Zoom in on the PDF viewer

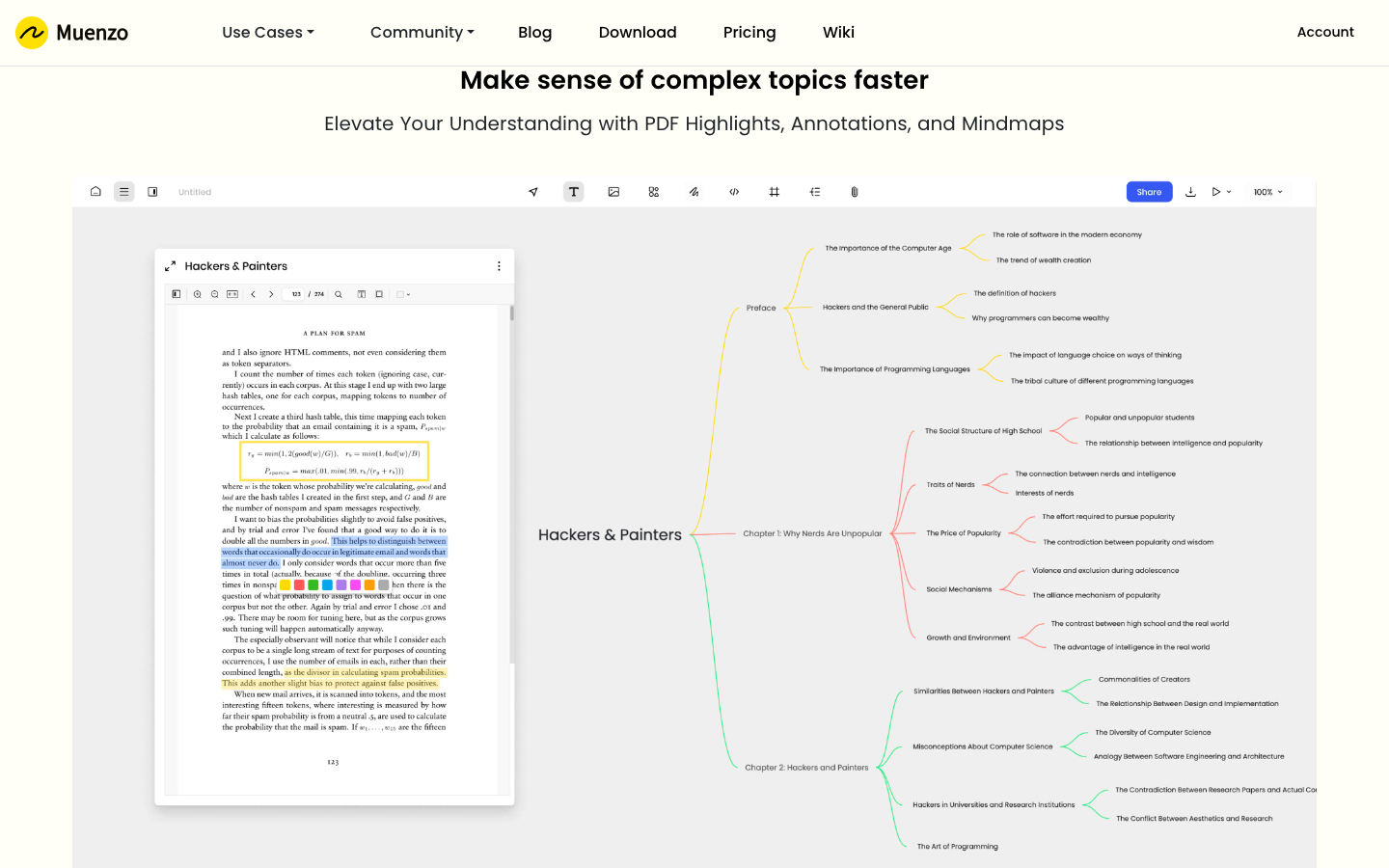click(x=198, y=294)
